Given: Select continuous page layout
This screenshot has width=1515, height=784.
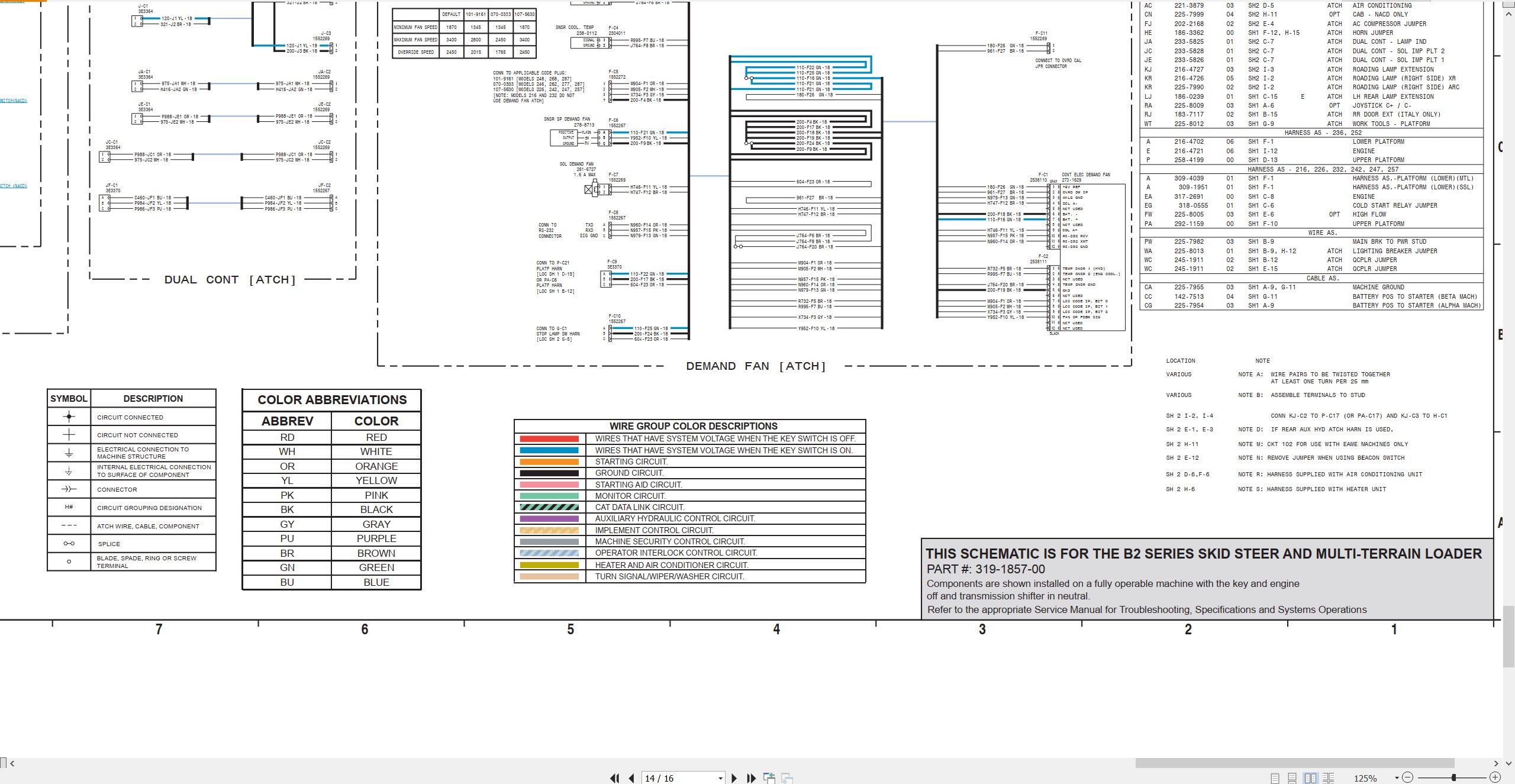Looking at the screenshot, I should click(1292, 778).
